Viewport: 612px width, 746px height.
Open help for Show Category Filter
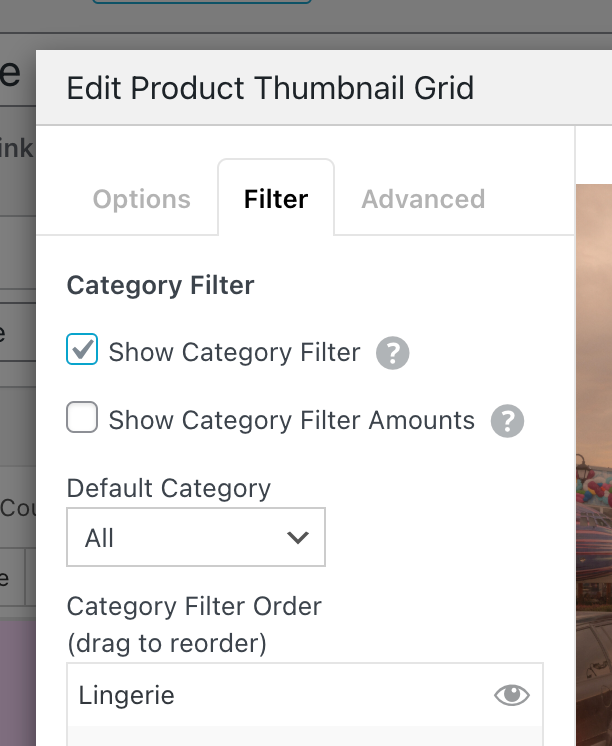tap(393, 353)
